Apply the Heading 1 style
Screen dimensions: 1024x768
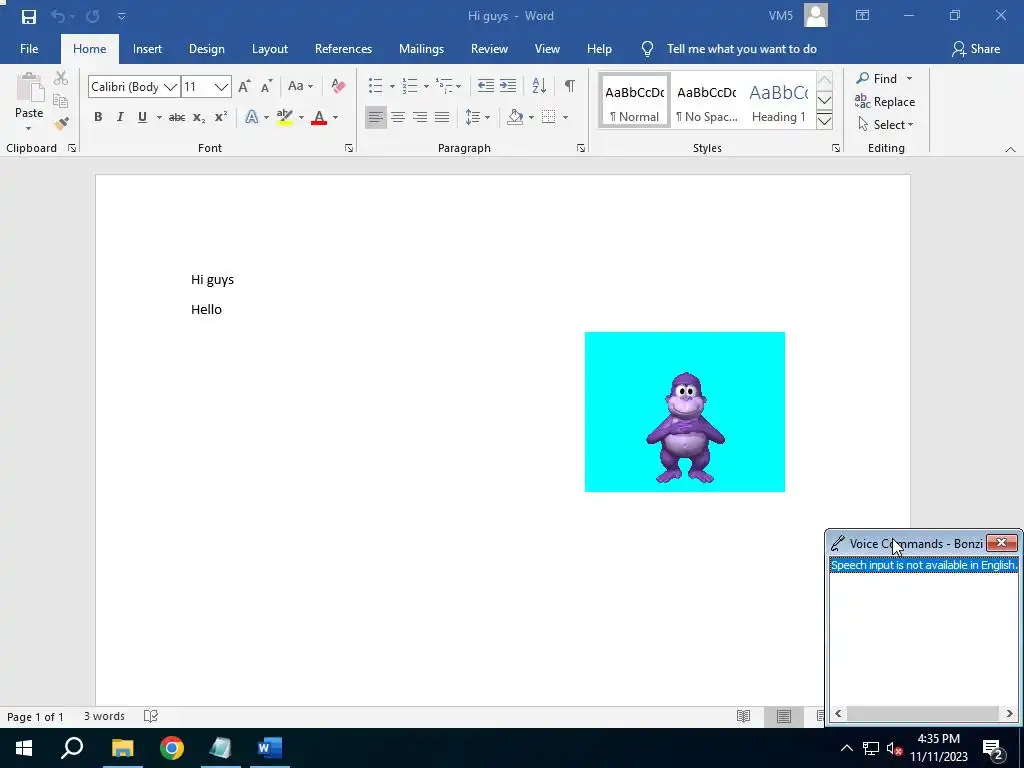coord(778,102)
